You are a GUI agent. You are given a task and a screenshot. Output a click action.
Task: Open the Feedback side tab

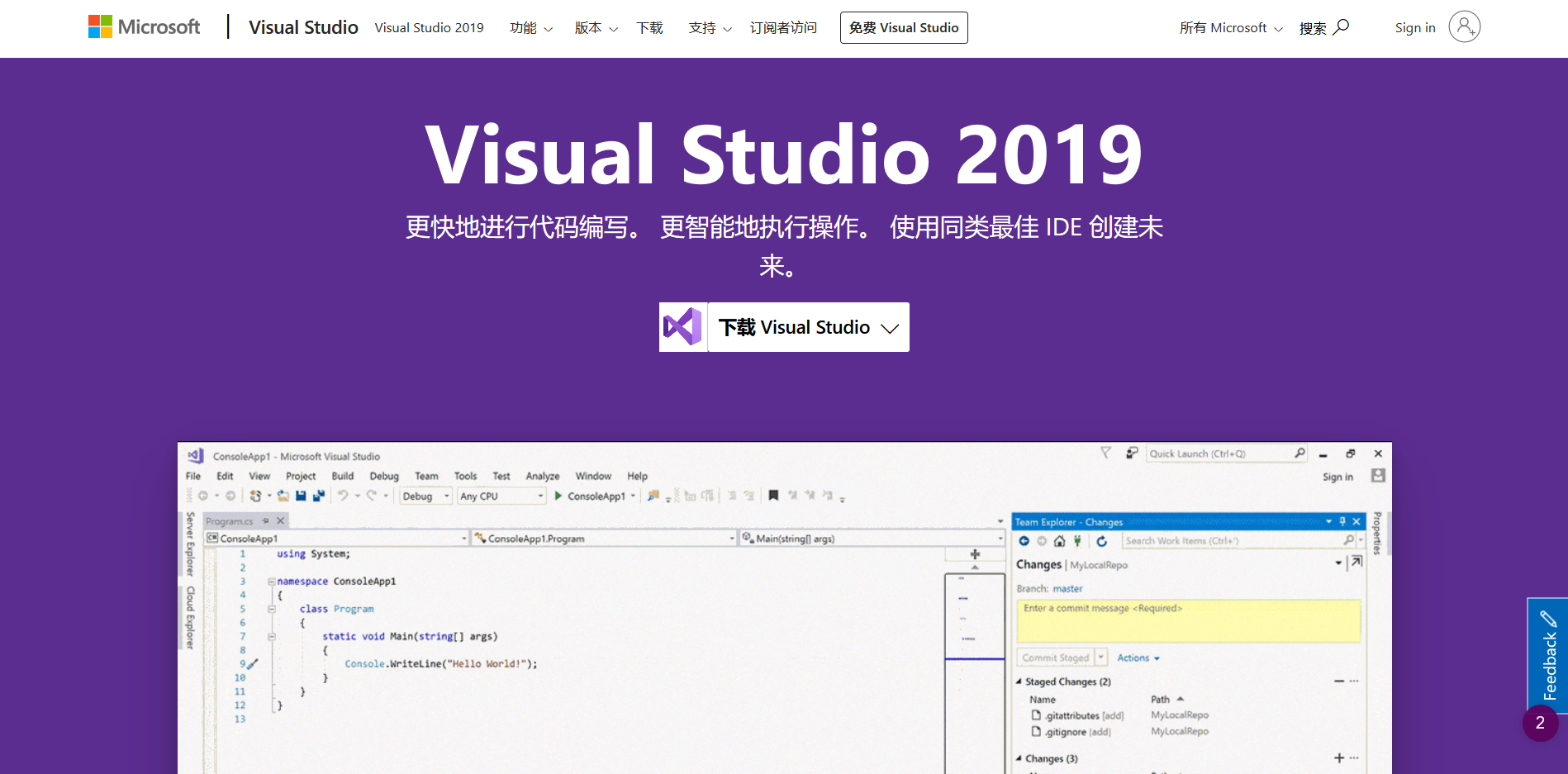[x=1548, y=655]
